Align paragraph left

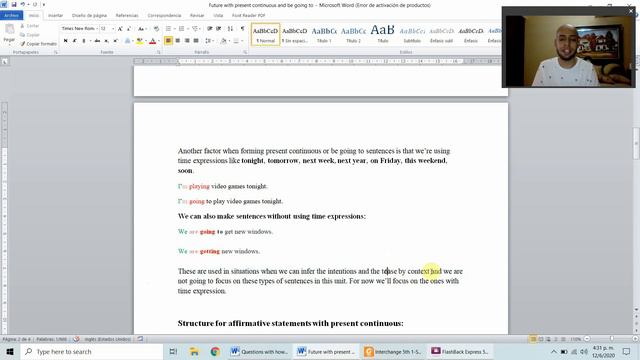168,41
